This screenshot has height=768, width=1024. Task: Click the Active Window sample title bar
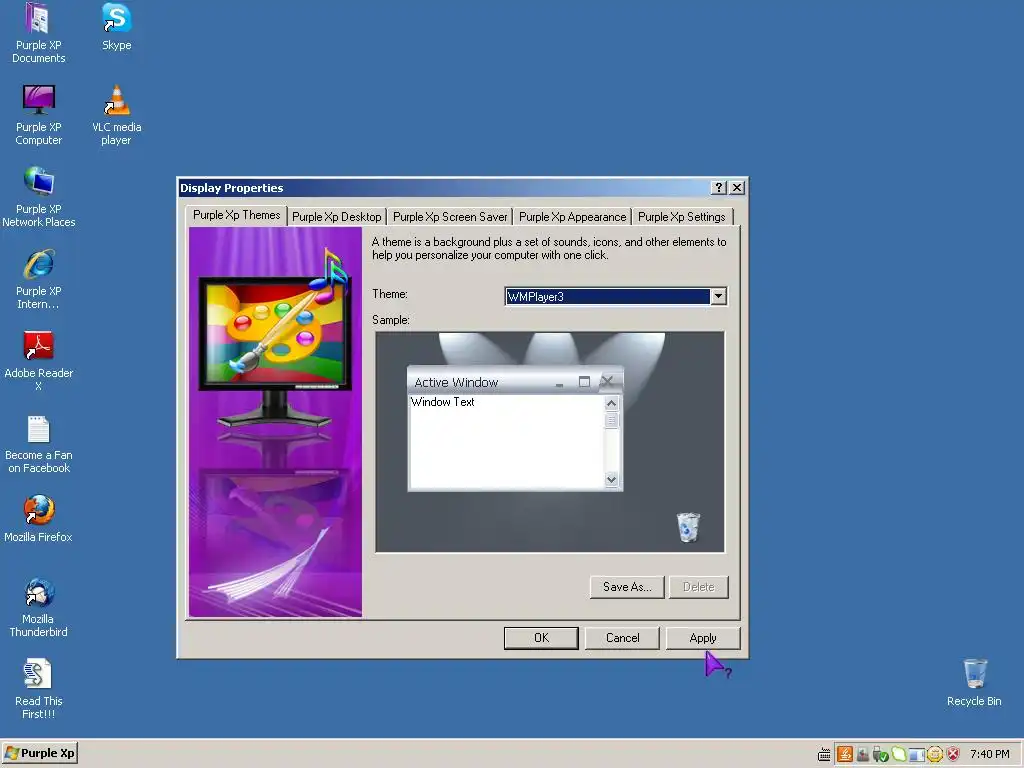[x=515, y=381]
